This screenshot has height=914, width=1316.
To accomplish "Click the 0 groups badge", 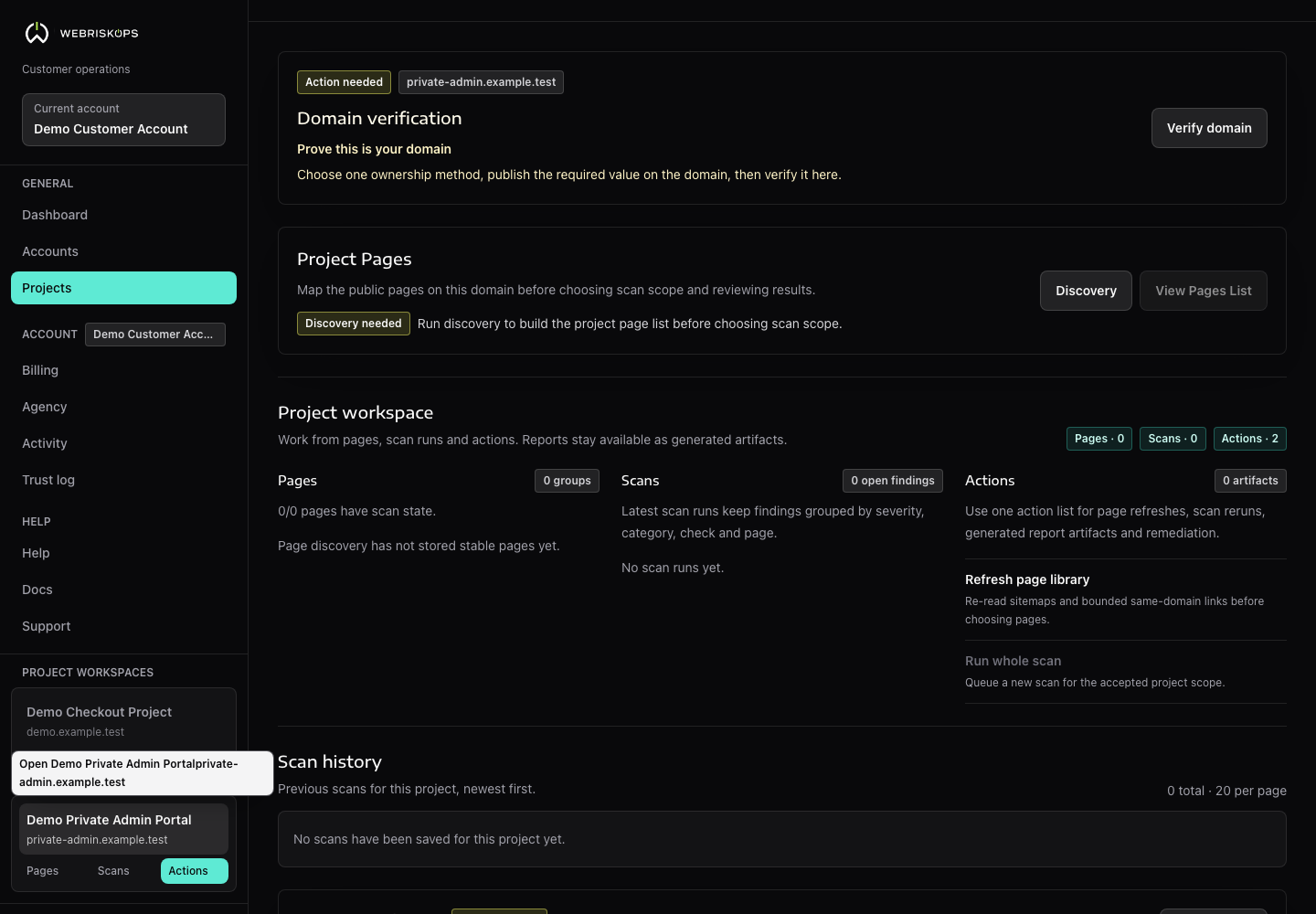I will pyautogui.click(x=567, y=481).
